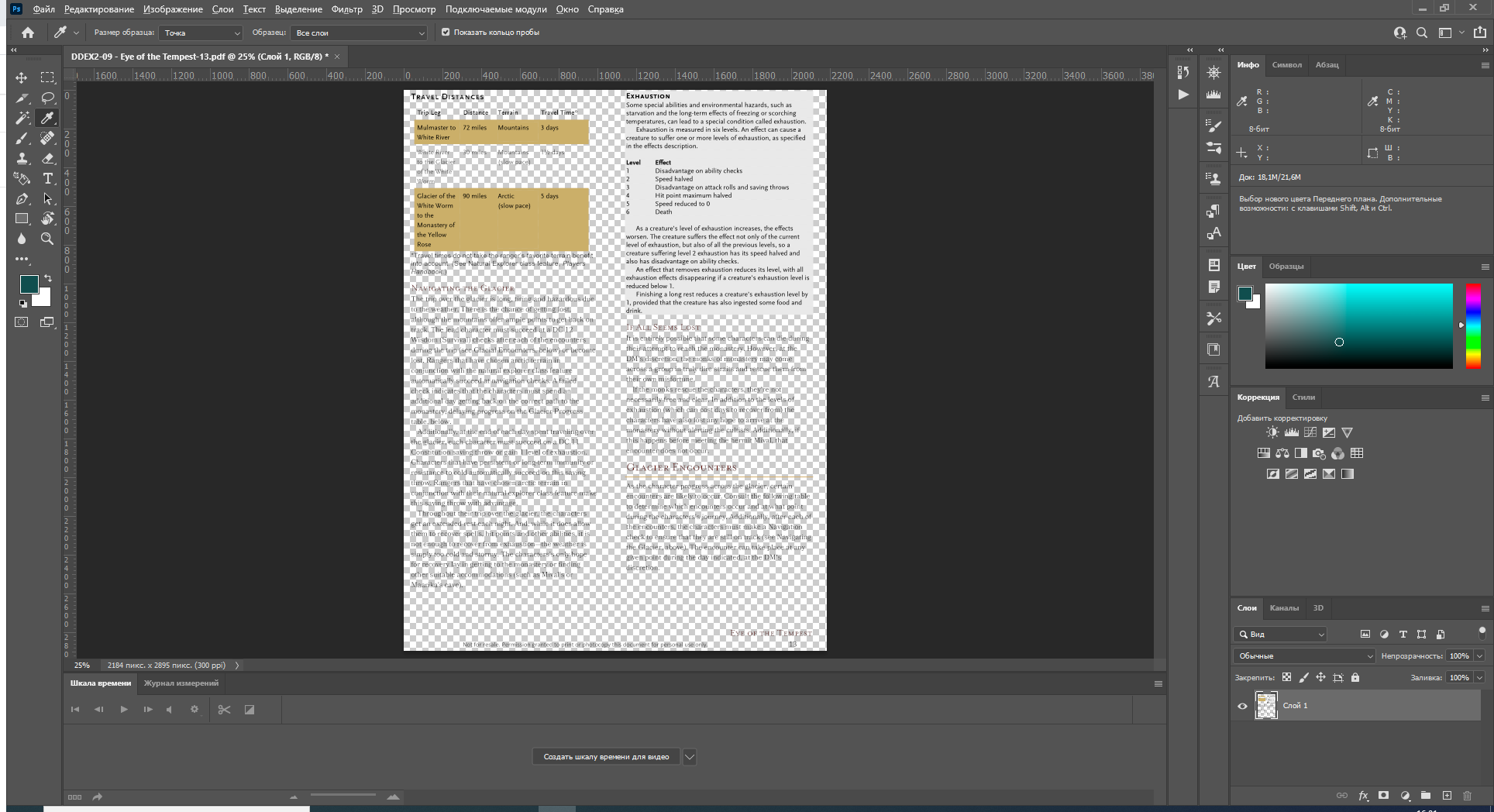Switch to the Образцы swatches tab

(1286, 266)
